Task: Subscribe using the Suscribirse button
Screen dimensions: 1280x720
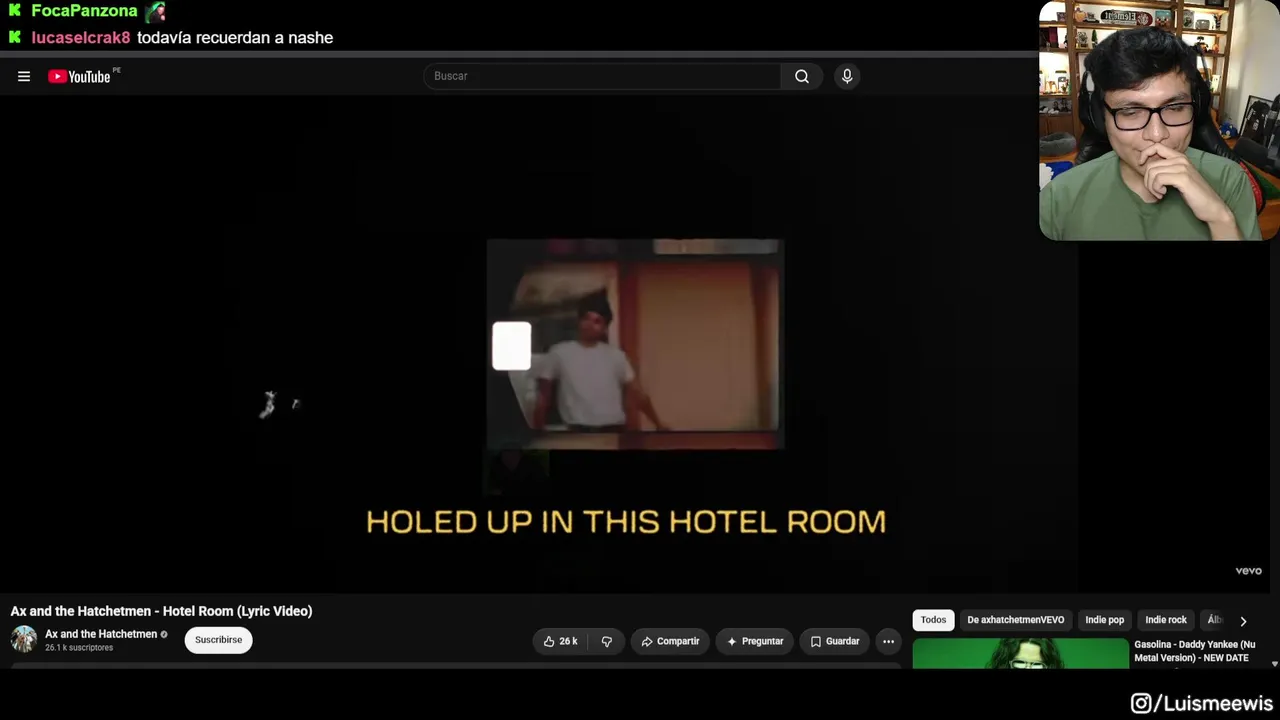Action: click(x=218, y=640)
